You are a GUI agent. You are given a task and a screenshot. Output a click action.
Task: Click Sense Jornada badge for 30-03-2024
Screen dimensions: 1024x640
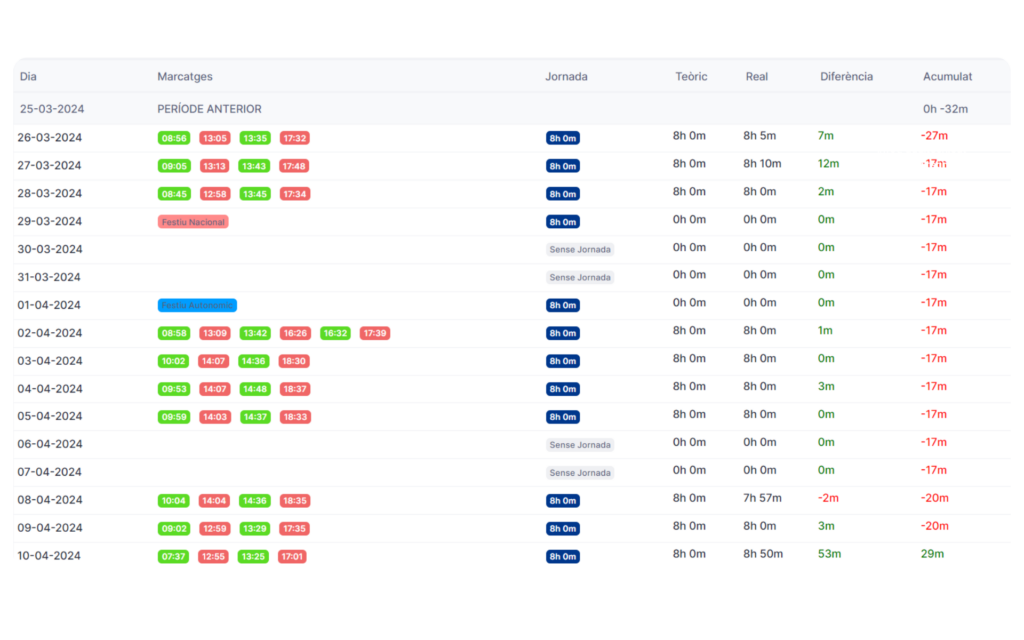tap(580, 250)
